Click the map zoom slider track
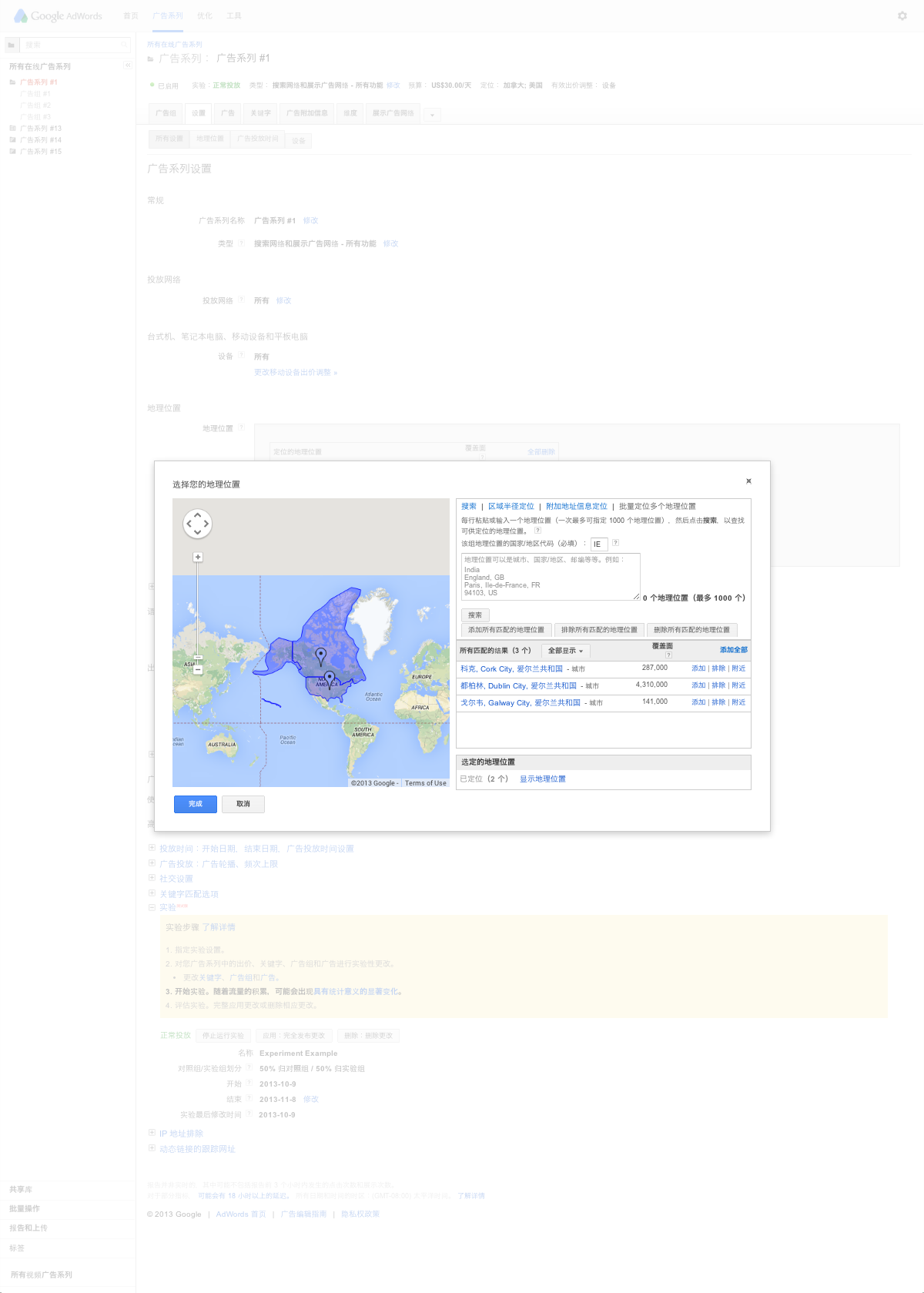Image resolution: width=924 pixels, height=1293 pixels. [x=198, y=608]
